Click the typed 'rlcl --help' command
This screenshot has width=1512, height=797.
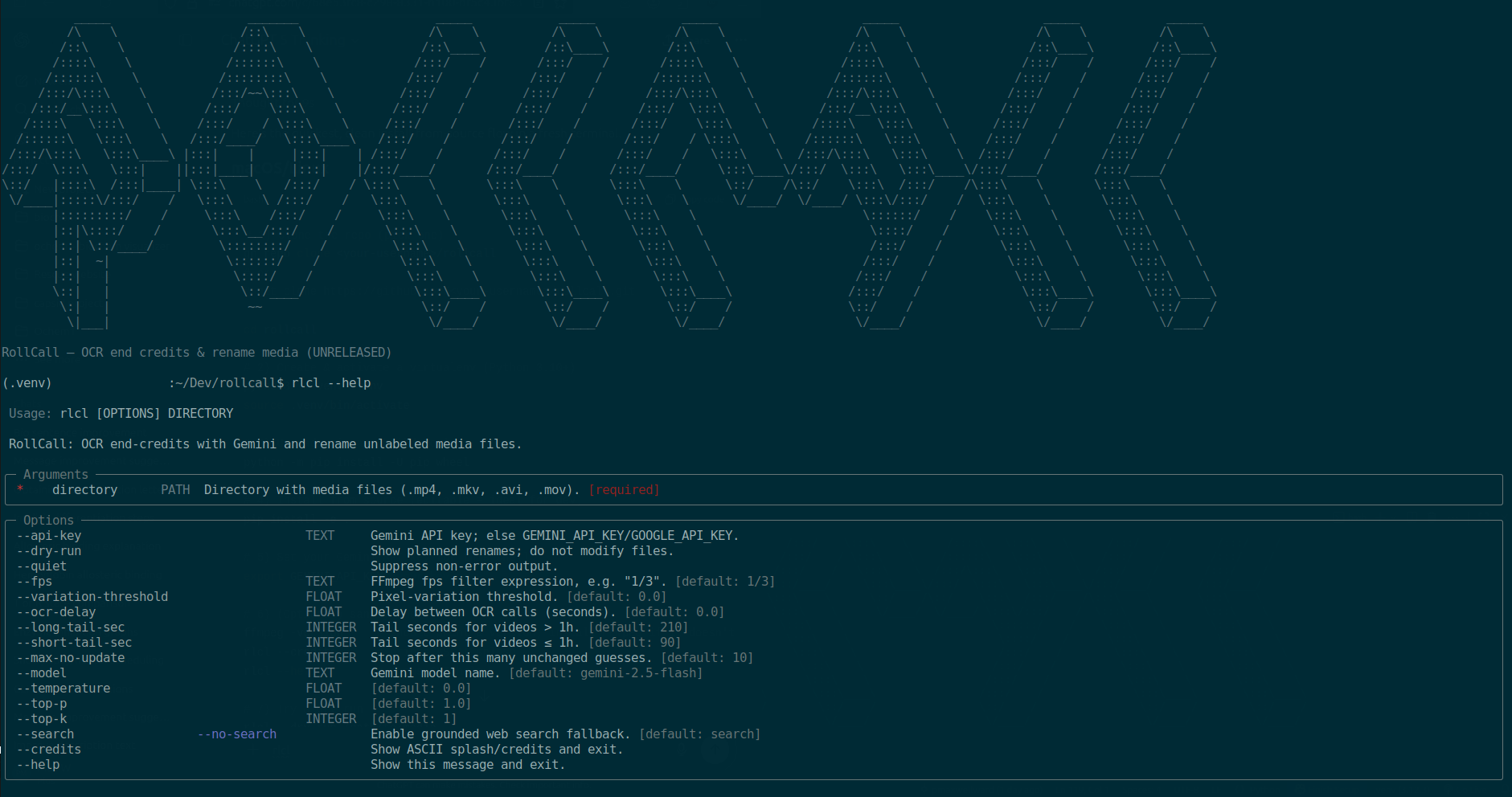tap(331, 383)
